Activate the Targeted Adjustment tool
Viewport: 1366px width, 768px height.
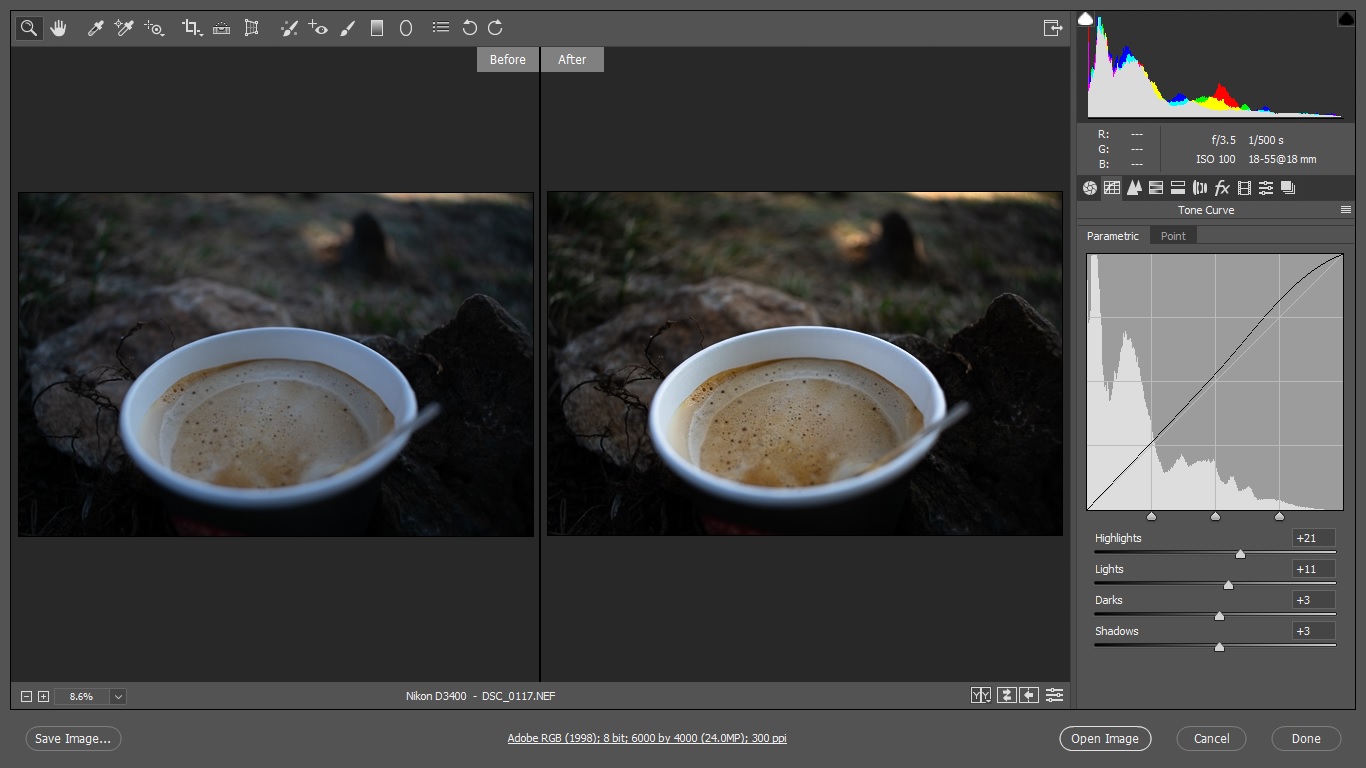click(154, 29)
